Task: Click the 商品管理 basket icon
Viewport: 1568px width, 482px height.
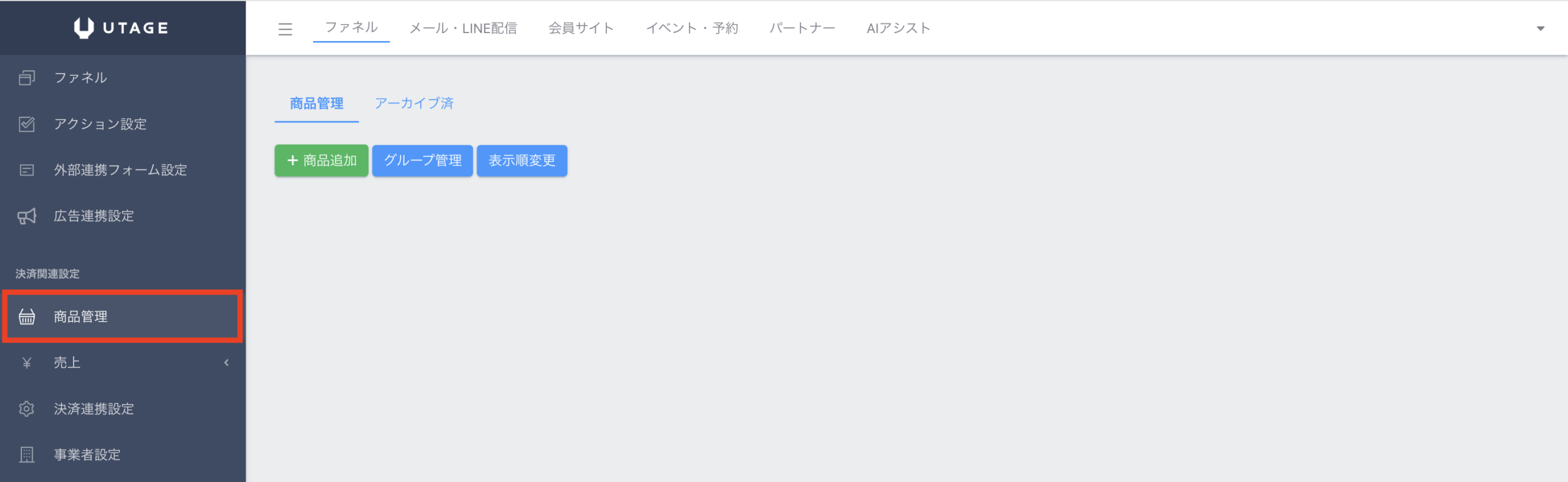Action: (26, 317)
